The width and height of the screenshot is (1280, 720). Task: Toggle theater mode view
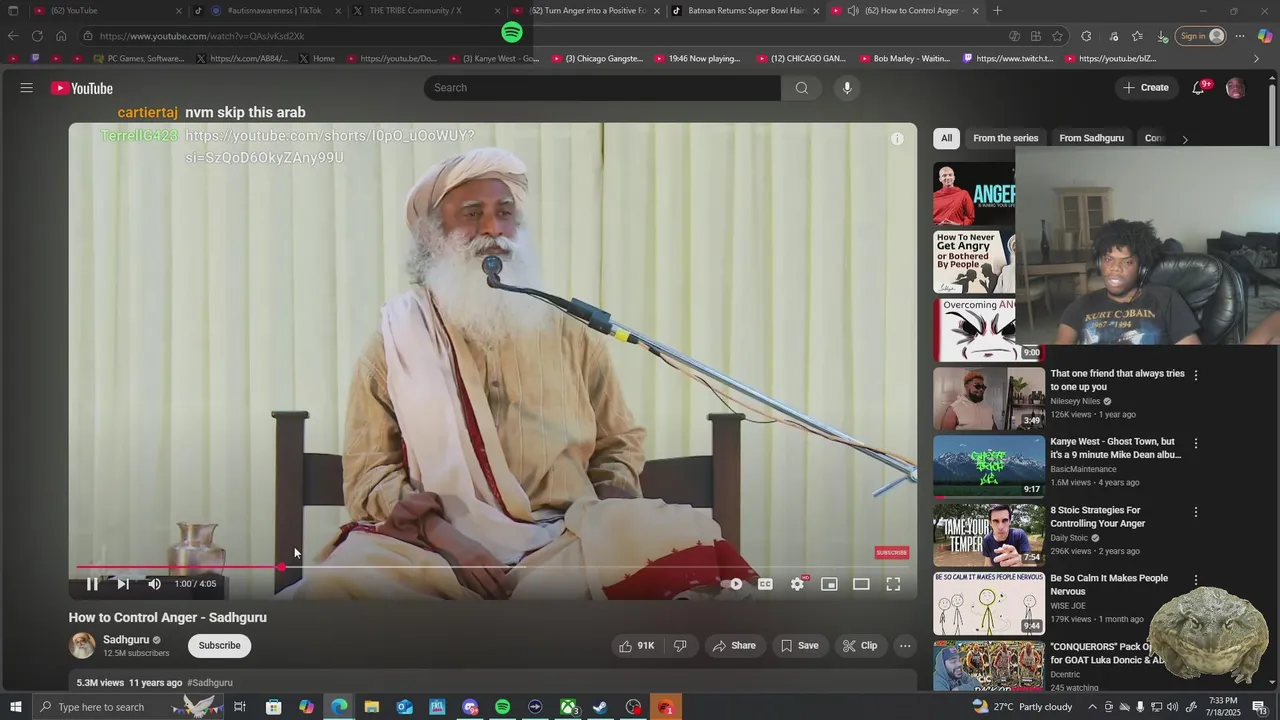click(861, 584)
